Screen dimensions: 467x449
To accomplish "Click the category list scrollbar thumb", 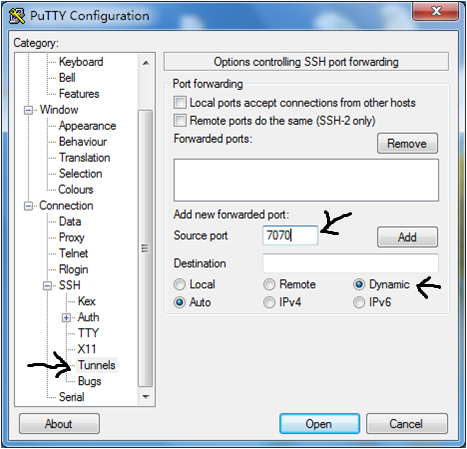I will click(x=145, y=248).
